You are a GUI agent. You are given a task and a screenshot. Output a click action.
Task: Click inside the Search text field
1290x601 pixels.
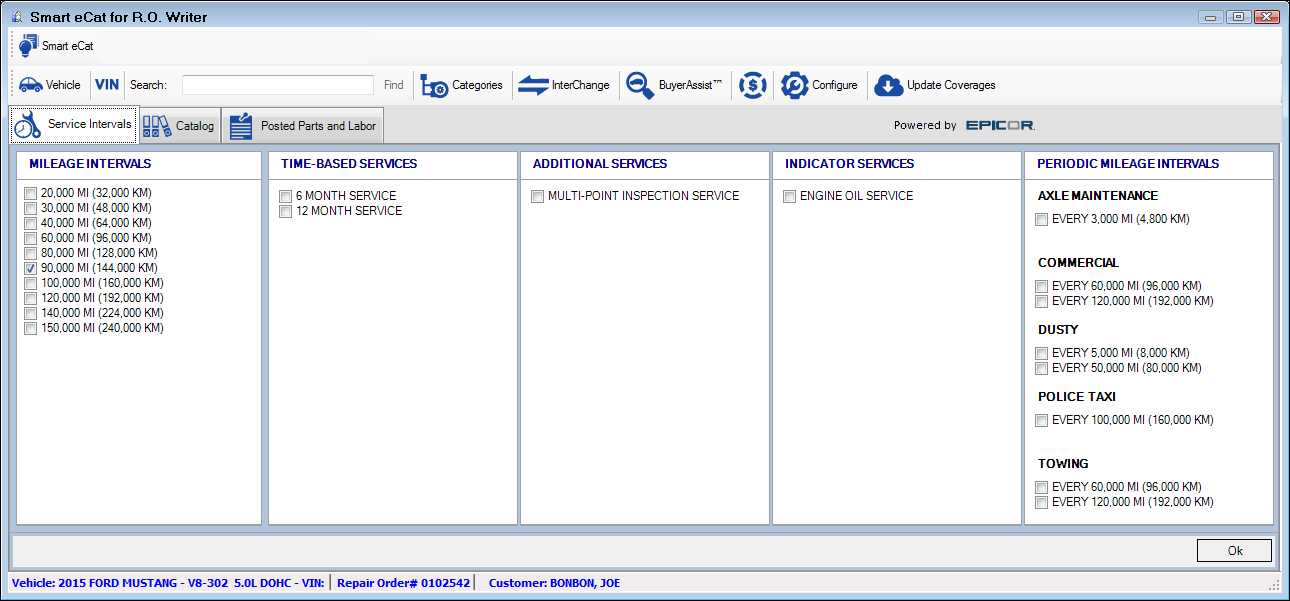[x=277, y=85]
